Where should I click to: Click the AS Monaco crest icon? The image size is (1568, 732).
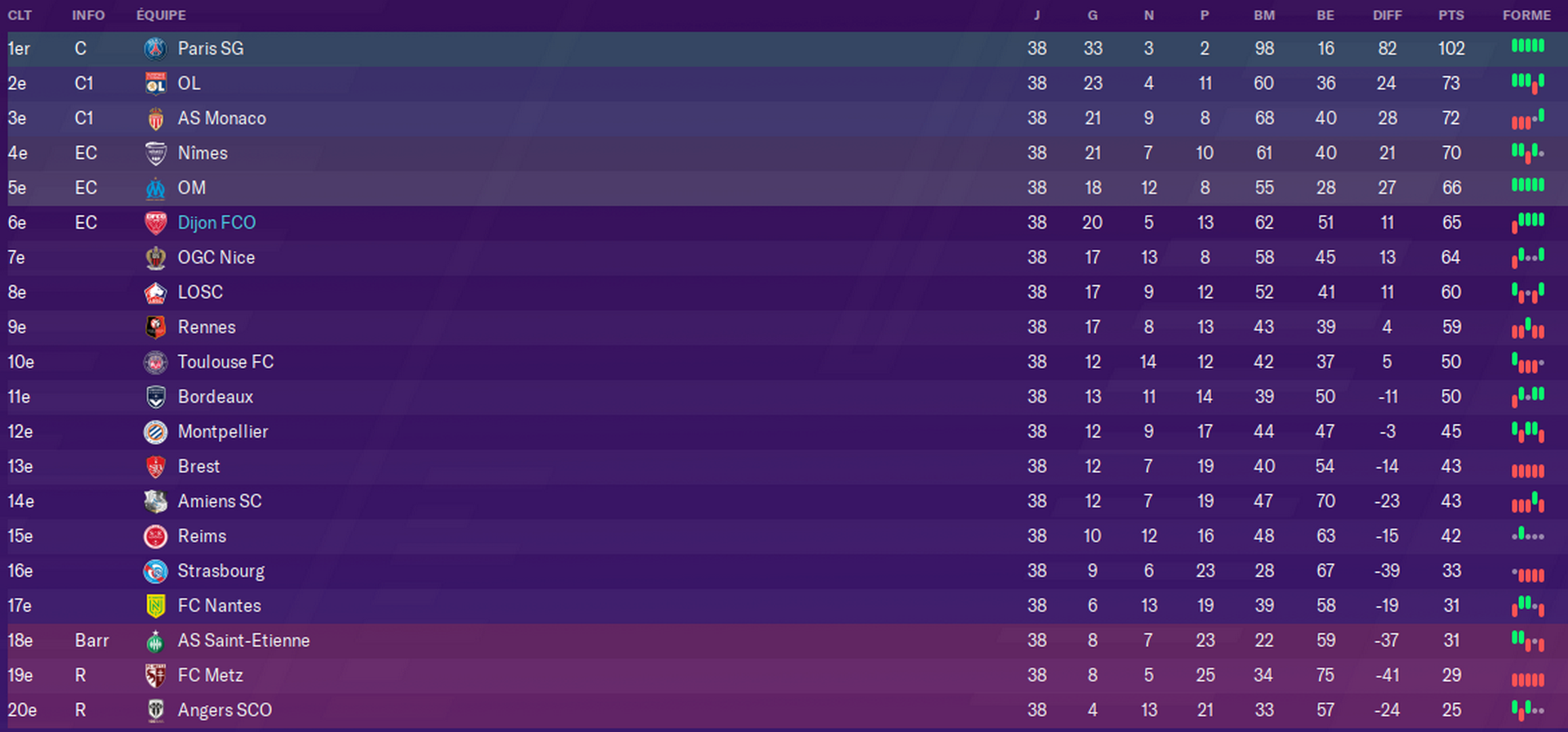pos(155,118)
